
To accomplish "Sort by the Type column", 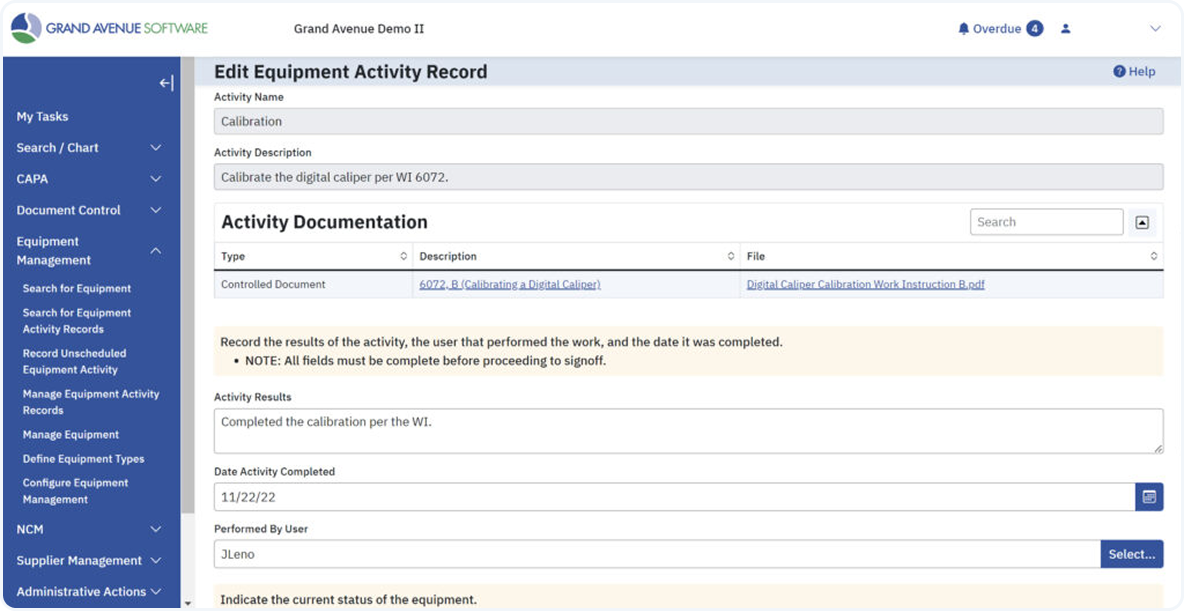I will pyautogui.click(x=313, y=256).
